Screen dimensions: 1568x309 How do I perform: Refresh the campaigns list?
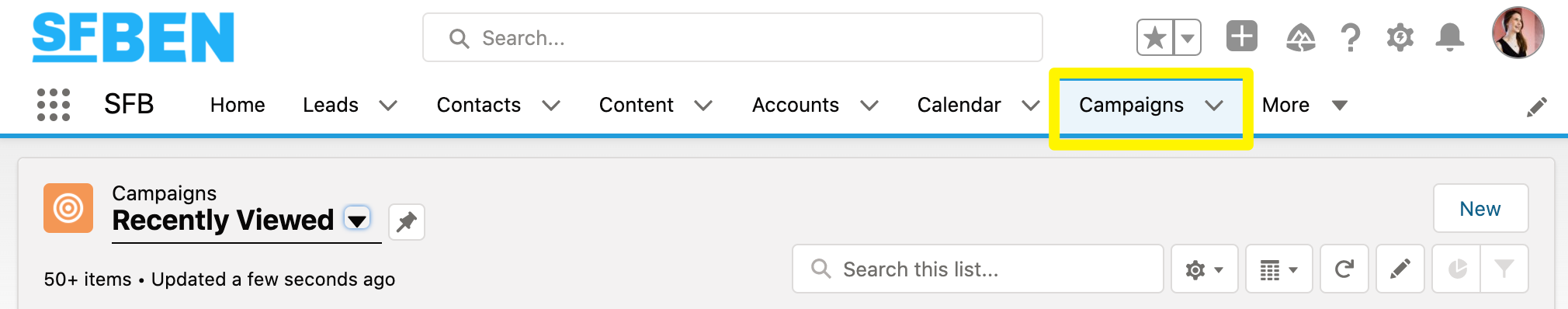click(x=1344, y=269)
